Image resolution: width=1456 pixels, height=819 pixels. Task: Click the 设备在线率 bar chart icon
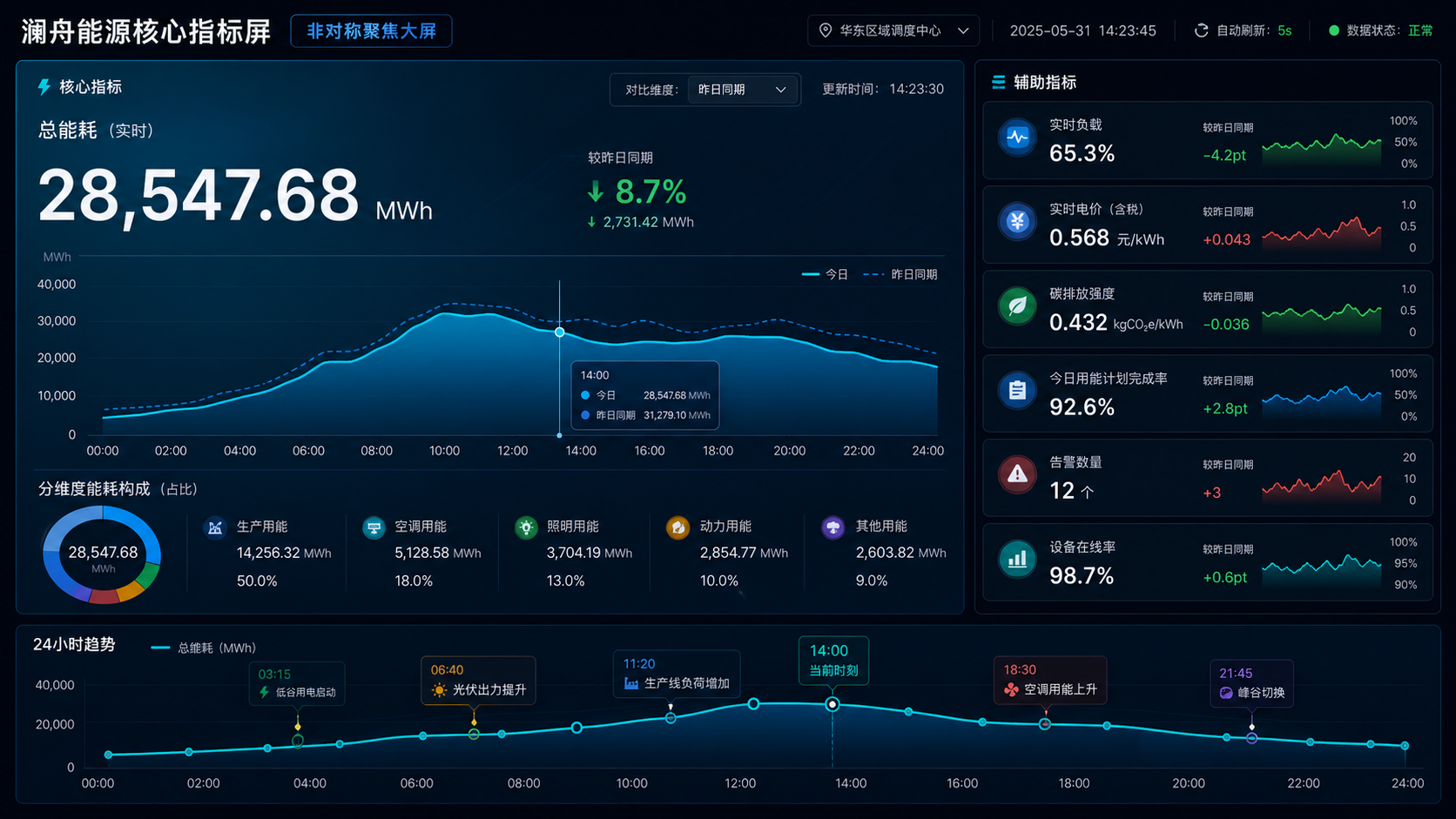(1017, 559)
